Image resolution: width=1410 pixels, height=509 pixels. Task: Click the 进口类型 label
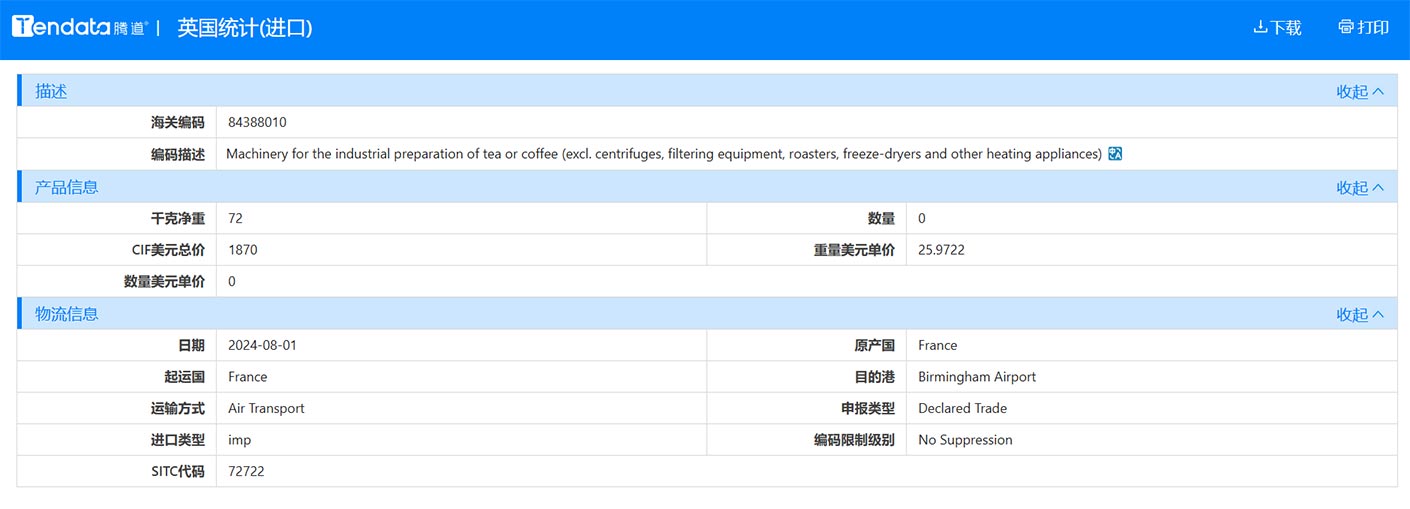(x=177, y=440)
